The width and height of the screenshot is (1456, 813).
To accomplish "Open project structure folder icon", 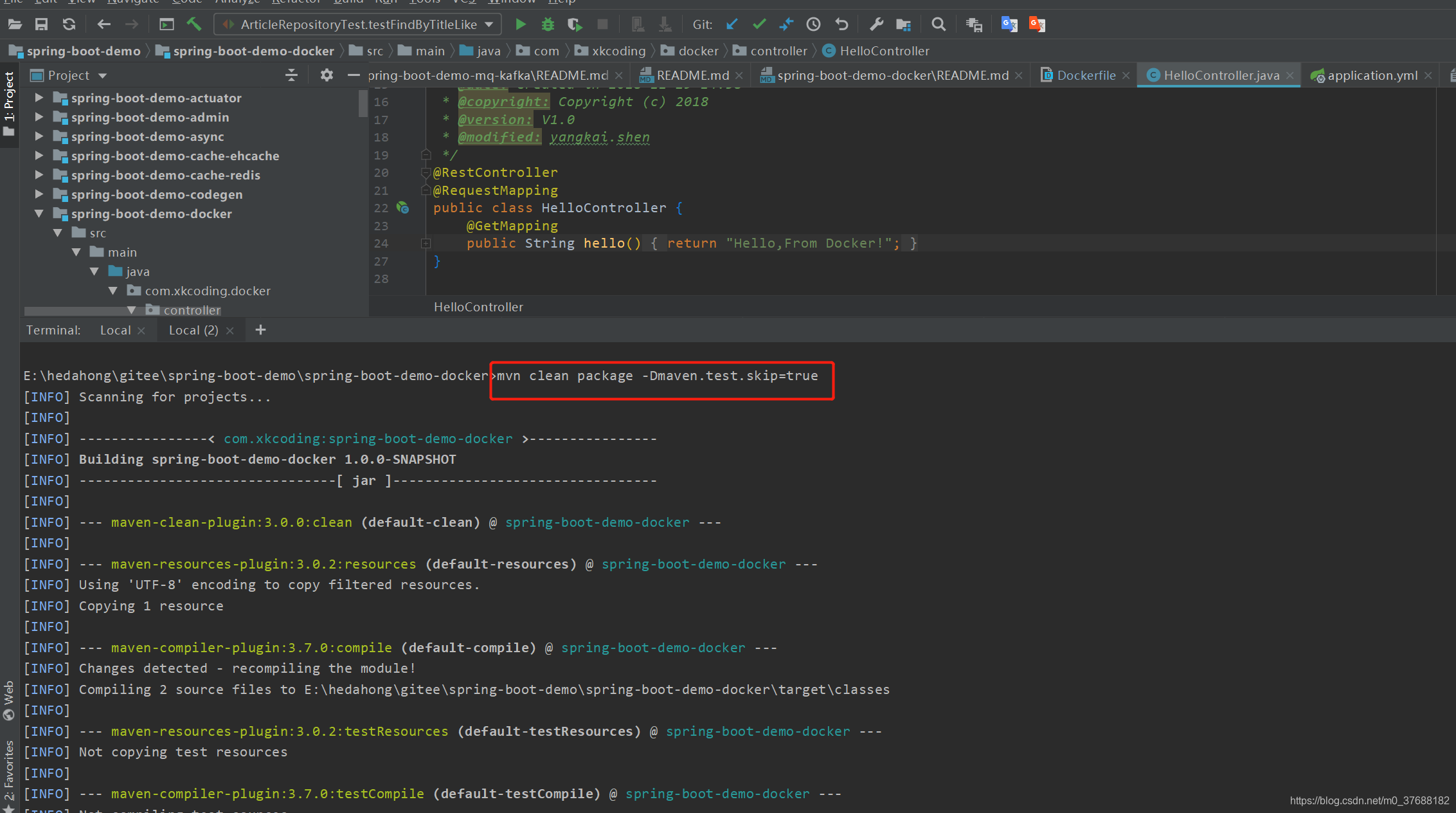I will click(904, 24).
